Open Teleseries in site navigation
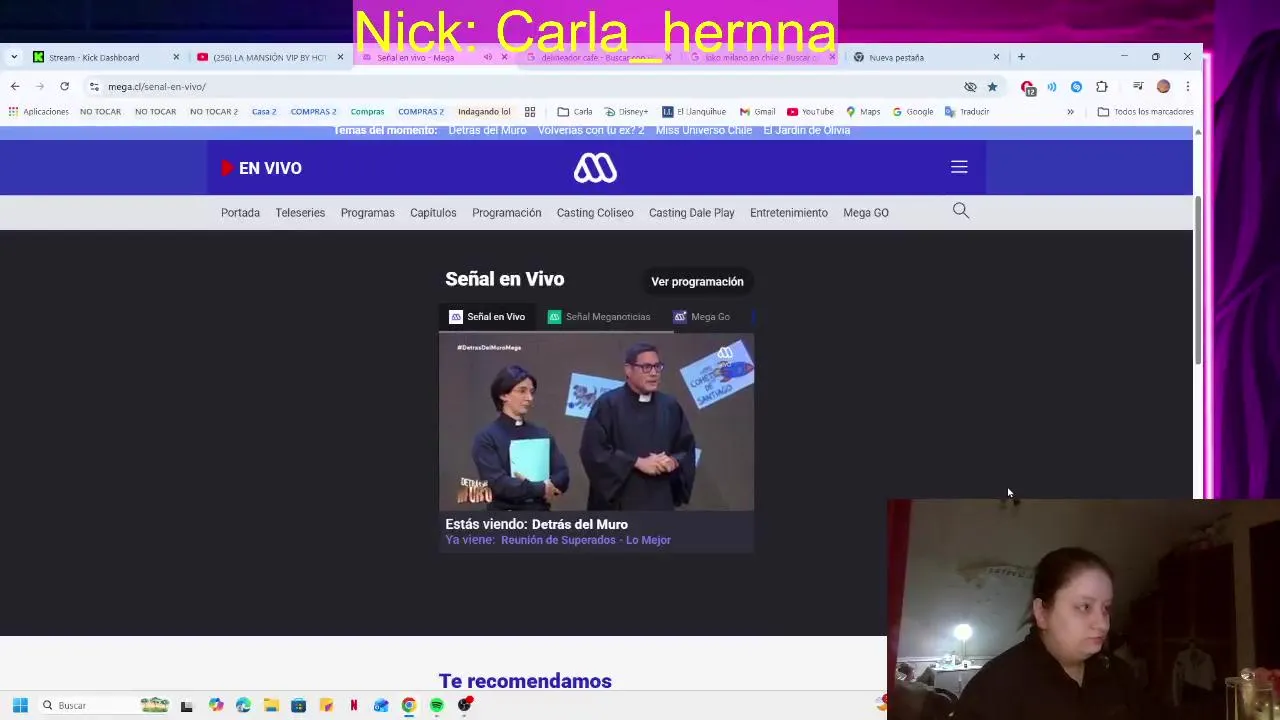 300,212
